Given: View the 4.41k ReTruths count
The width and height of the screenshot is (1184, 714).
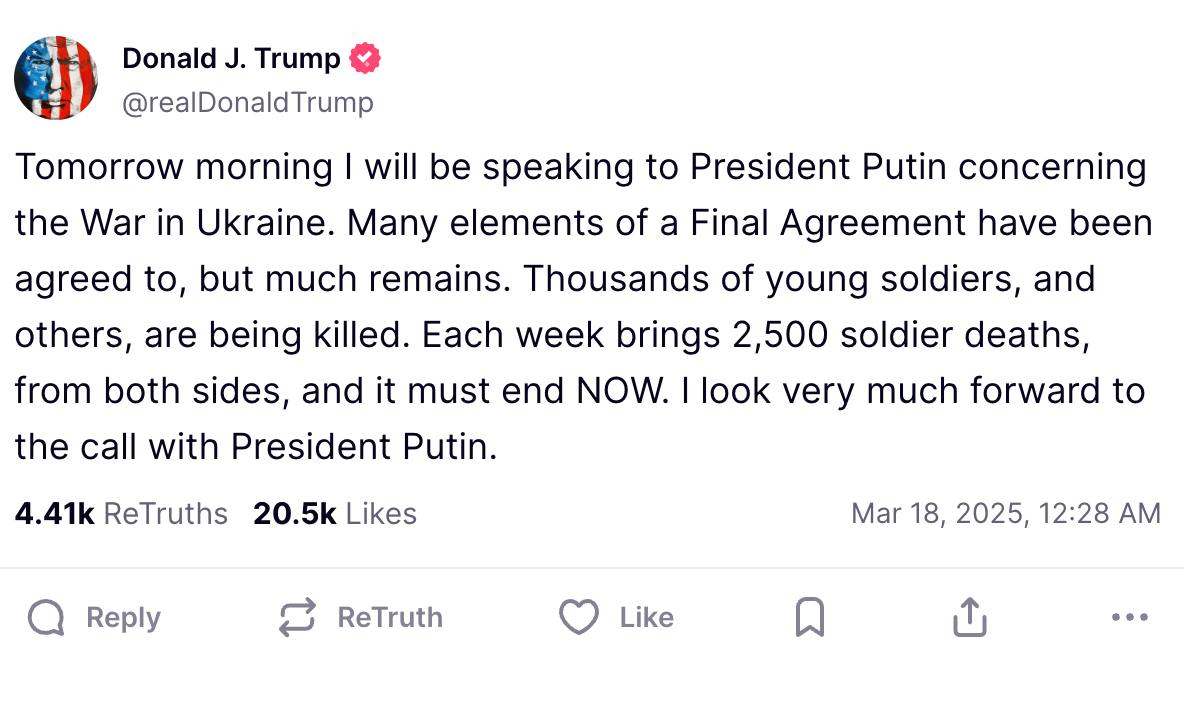Looking at the screenshot, I should (x=54, y=514).
